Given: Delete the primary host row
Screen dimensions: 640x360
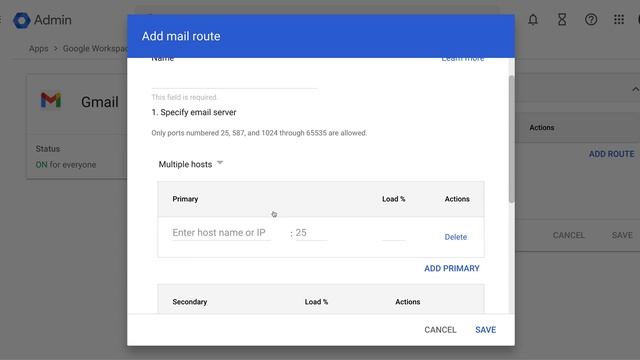Looking at the screenshot, I should click(x=456, y=237).
